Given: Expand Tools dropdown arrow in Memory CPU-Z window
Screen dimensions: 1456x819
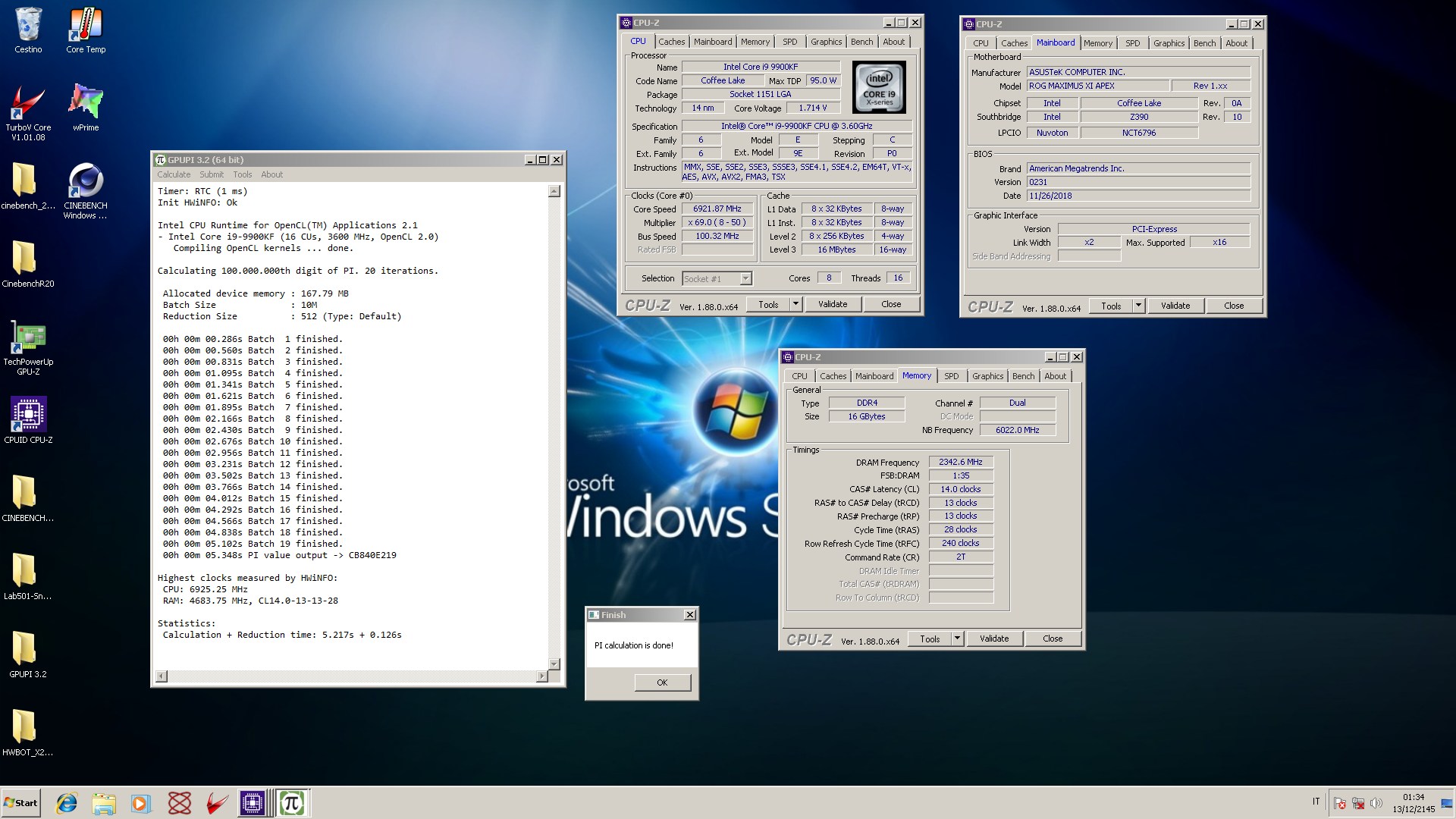Looking at the screenshot, I should click(957, 639).
